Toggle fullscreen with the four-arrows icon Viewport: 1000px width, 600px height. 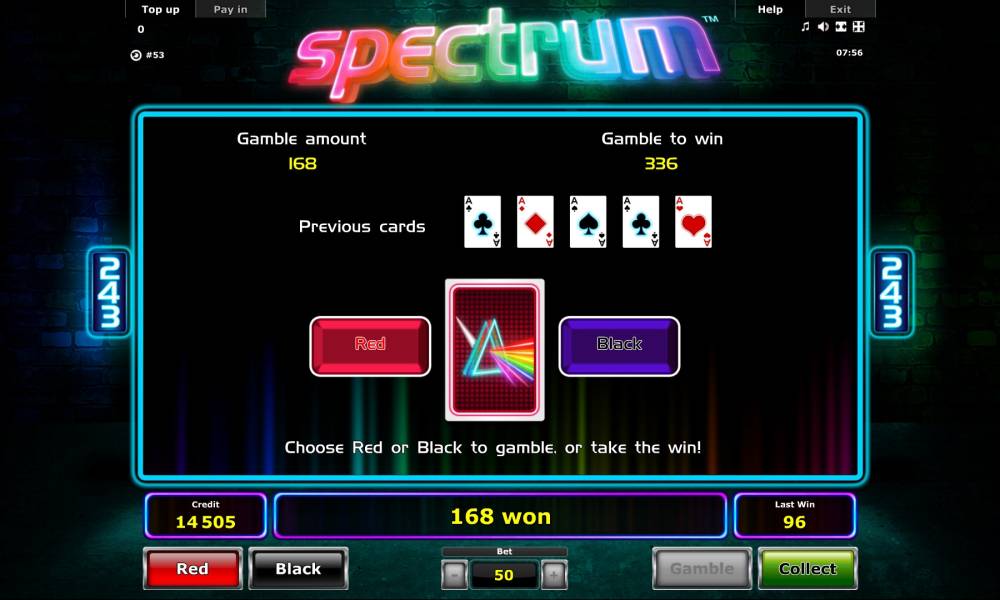(859, 26)
